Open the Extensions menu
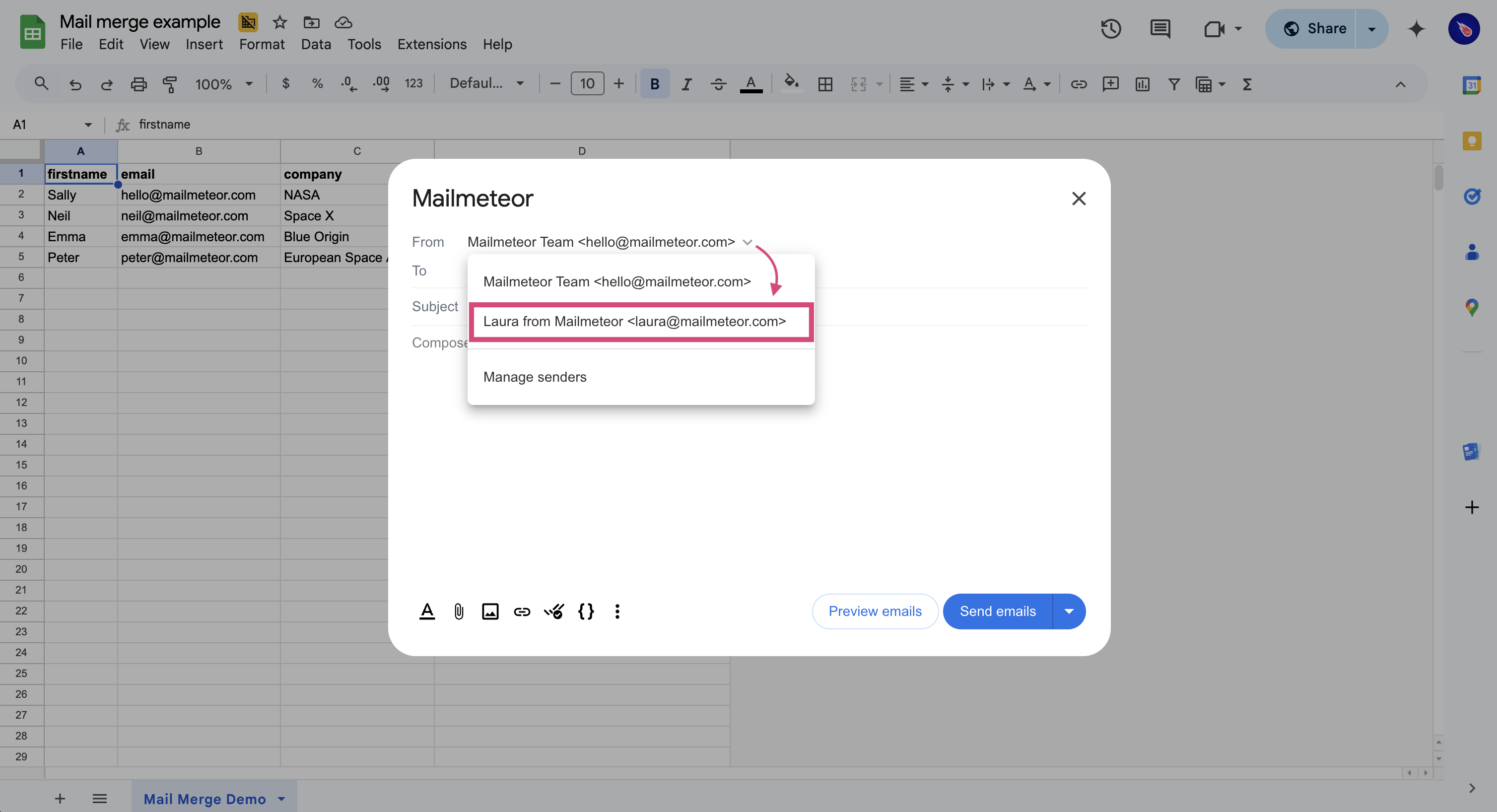Screen dimensions: 1497x812 click(432, 44)
